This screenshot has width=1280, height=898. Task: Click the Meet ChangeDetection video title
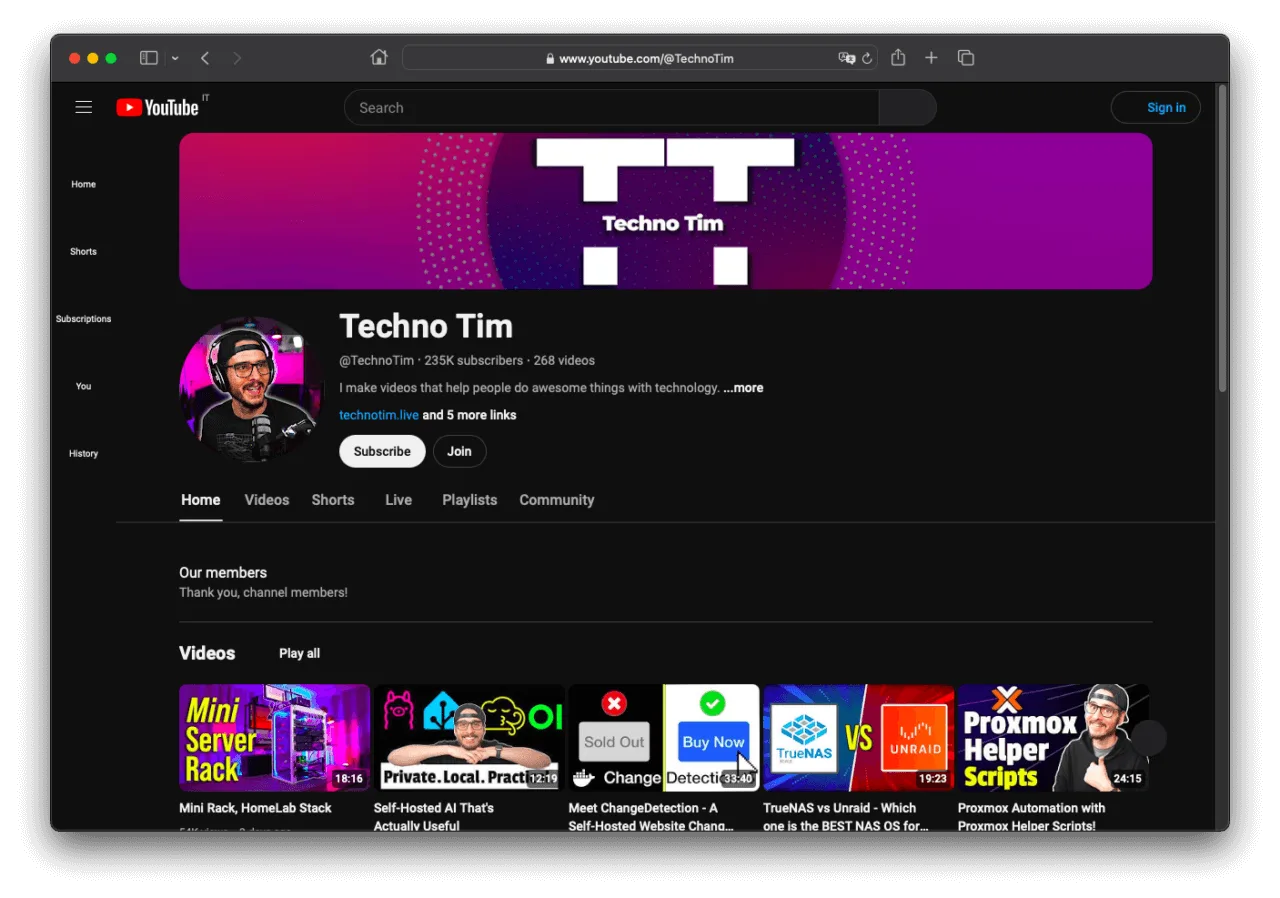(651, 817)
